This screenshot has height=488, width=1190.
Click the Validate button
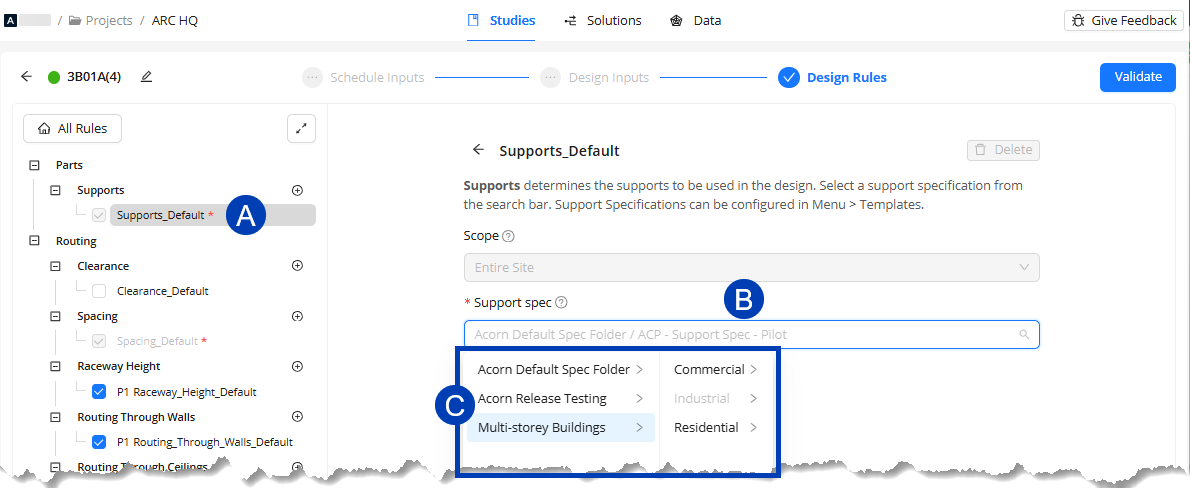coord(1138,77)
